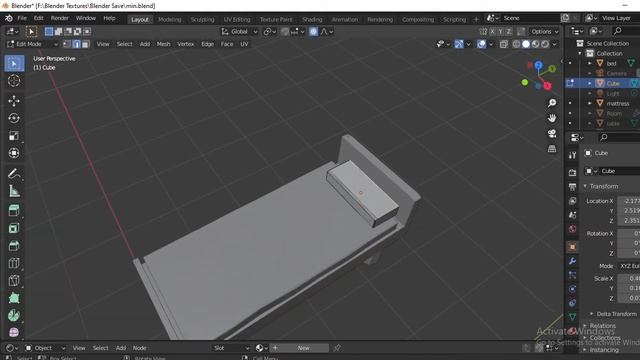Choose the Spin tool
Image resolution: width=640 pixels, height=360 pixels.
[x=14, y=316]
